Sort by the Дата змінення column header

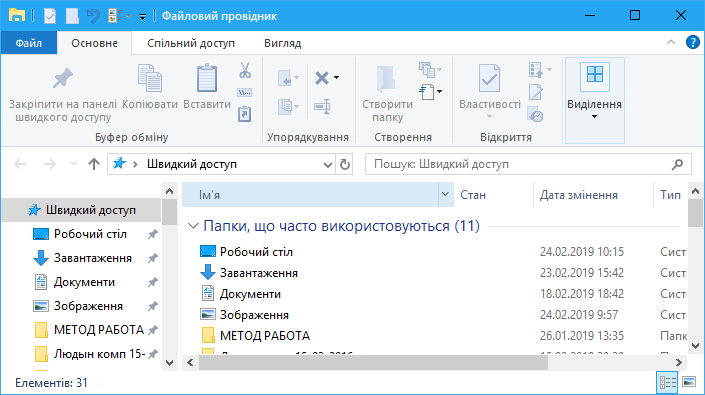pos(593,195)
